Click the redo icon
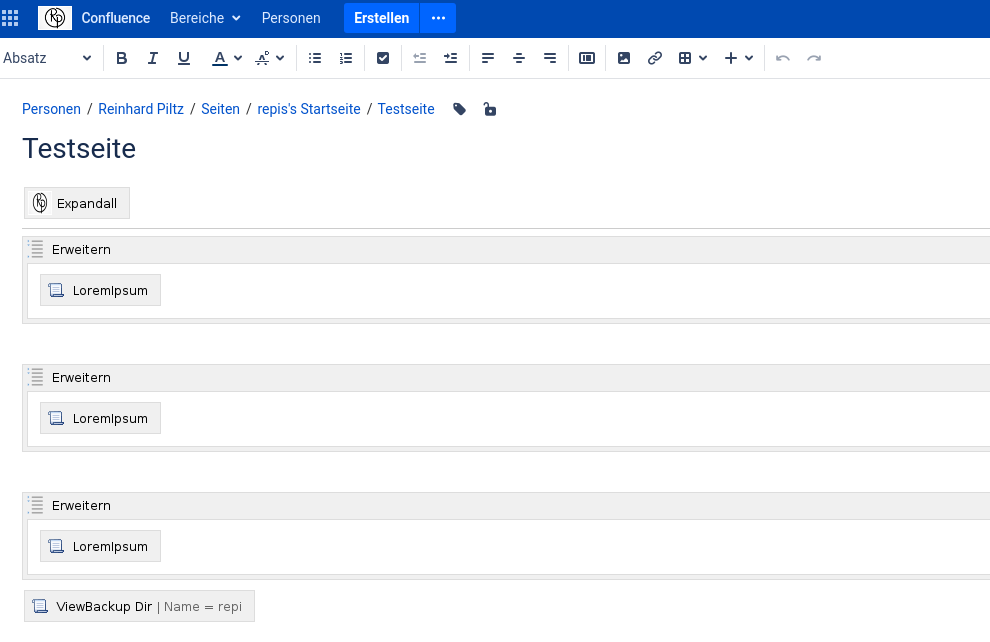The image size is (990, 642). (814, 58)
